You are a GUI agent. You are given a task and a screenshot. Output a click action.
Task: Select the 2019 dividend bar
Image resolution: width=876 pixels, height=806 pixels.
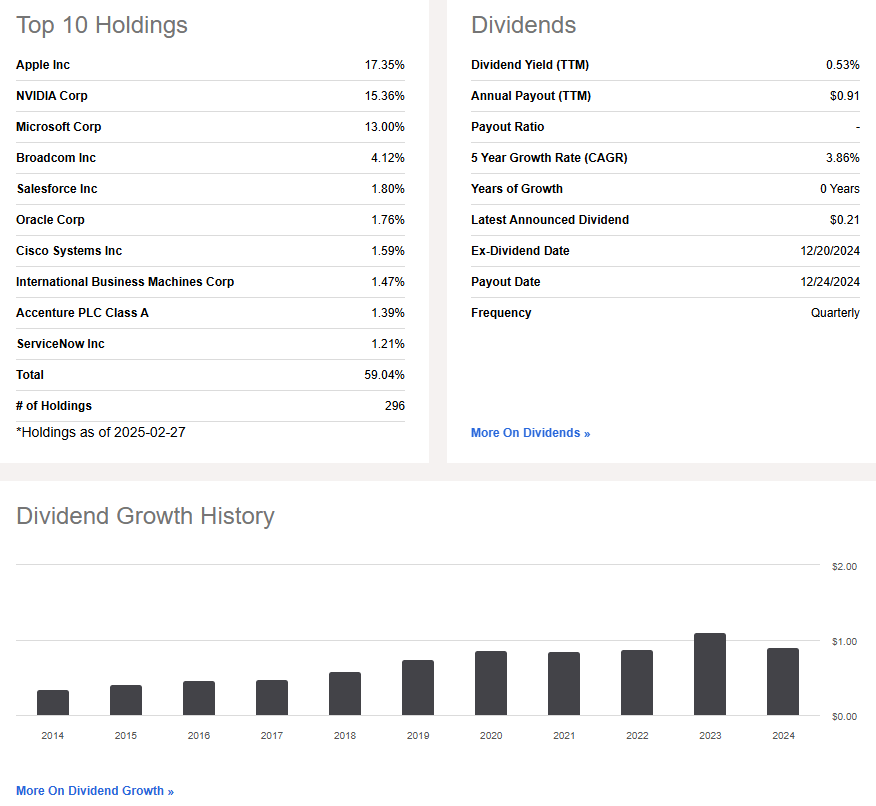418,688
